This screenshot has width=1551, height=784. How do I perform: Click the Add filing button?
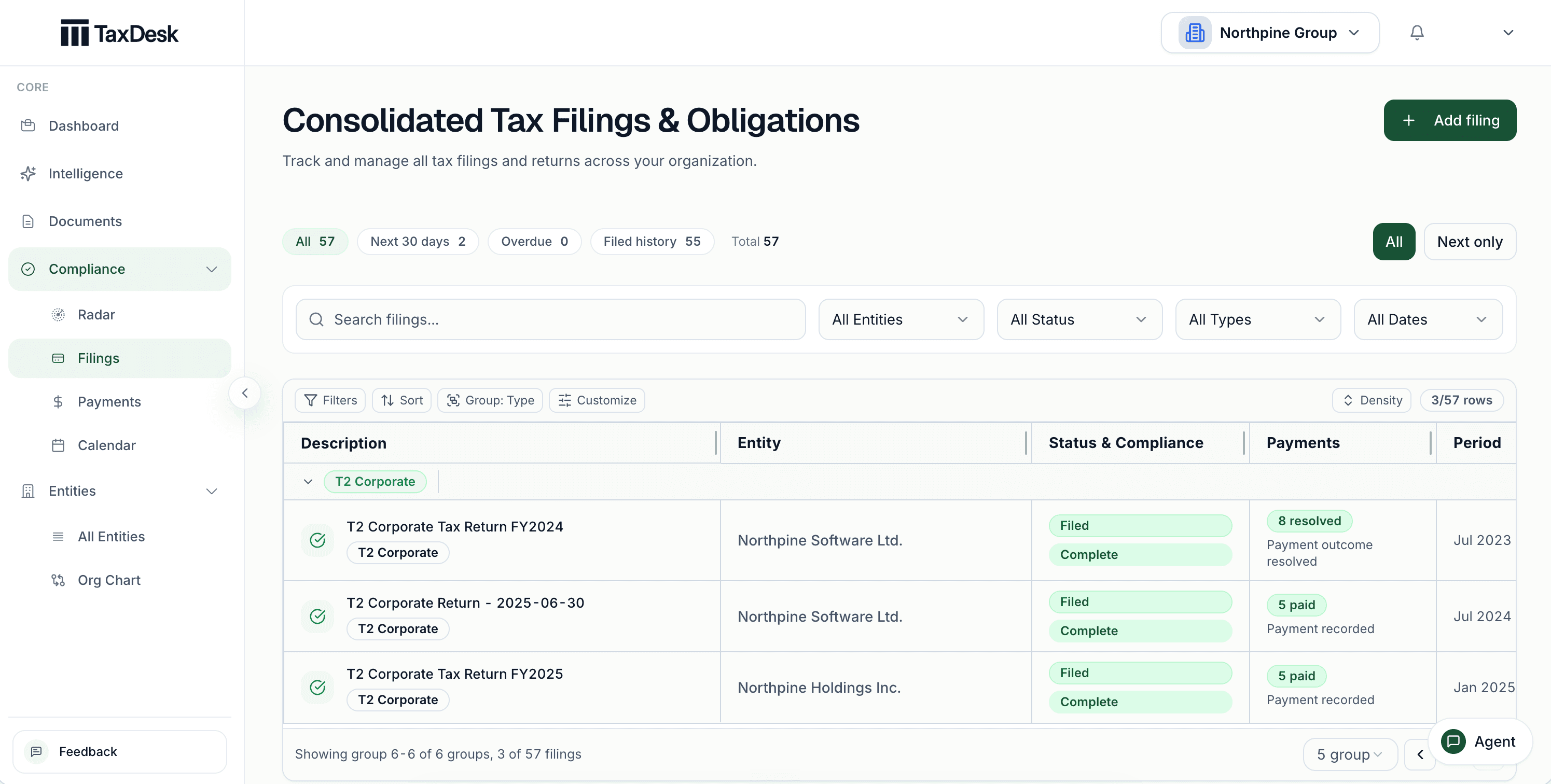pyautogui.click(x=1449, y=120)
